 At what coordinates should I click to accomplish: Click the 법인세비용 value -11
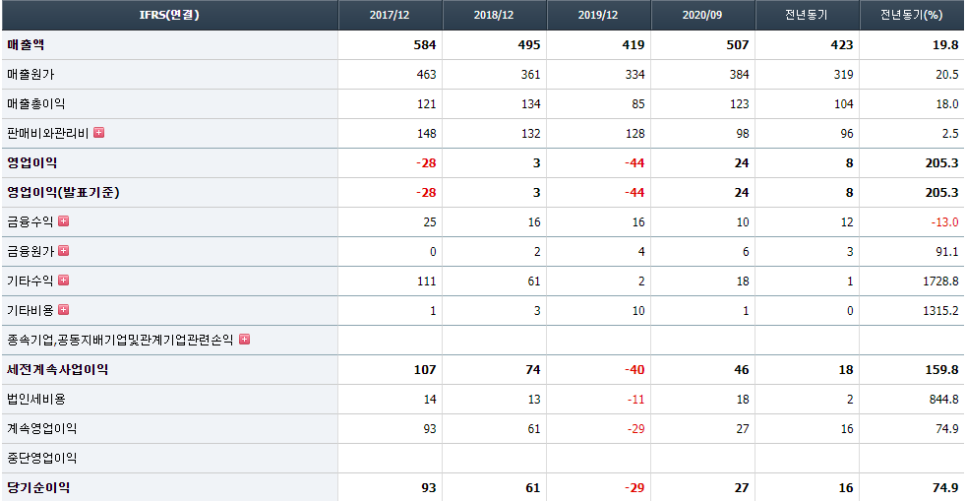coord(636,400)
